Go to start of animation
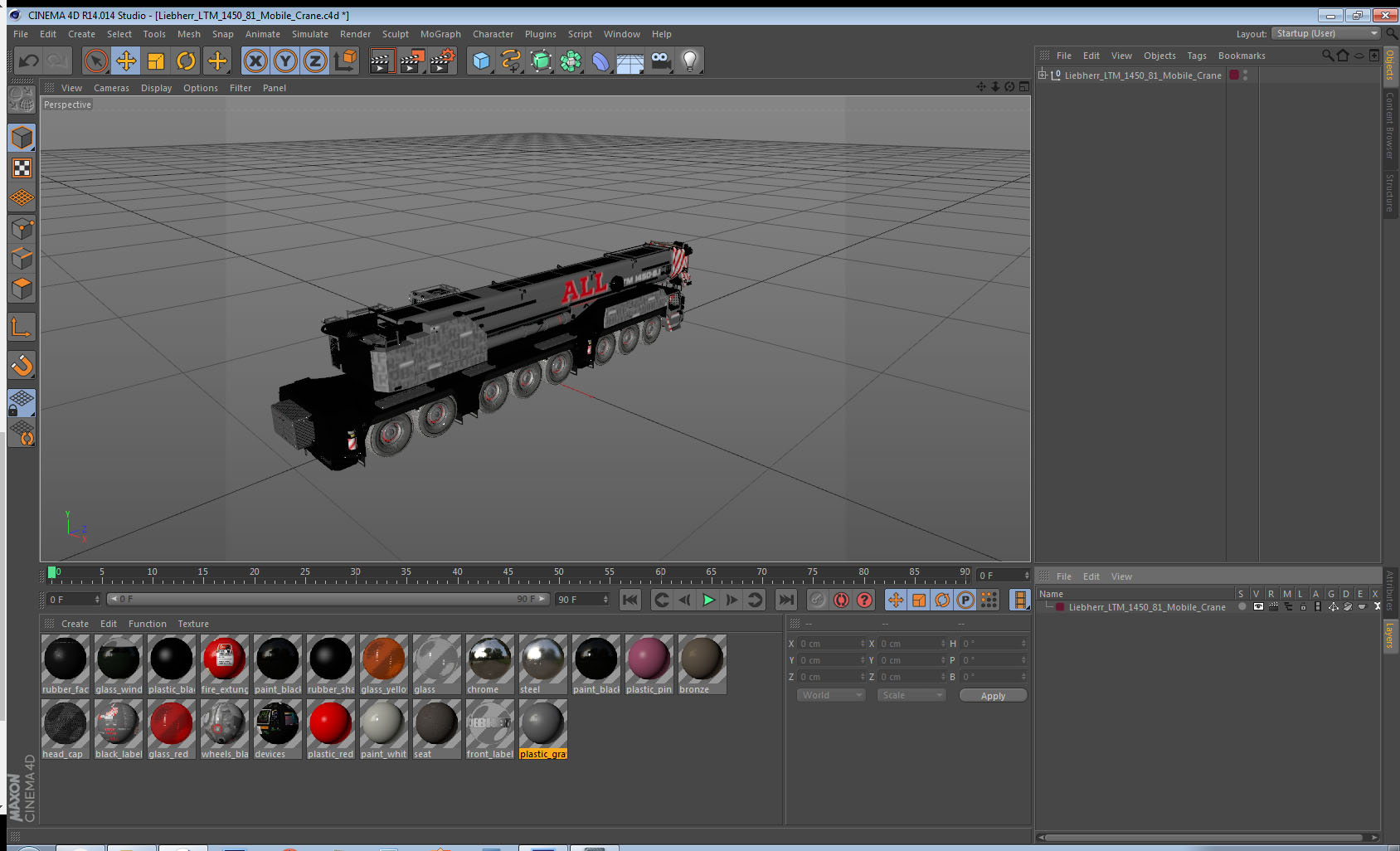Screen dimensions: 1400x851 630,600
